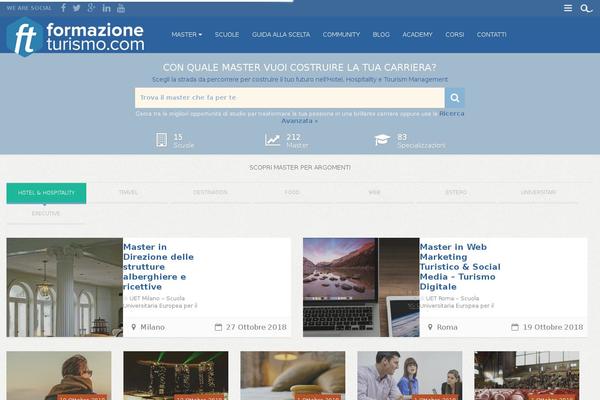
Task: Open the COMMUNITY menu item
Action: [x=341, y=35]
